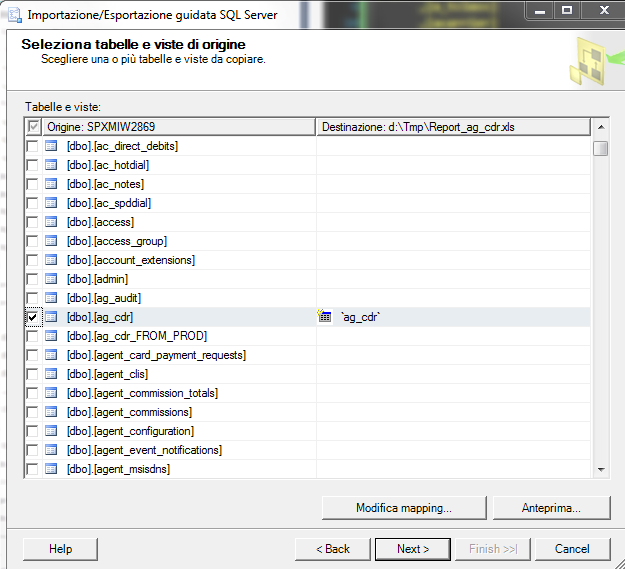Viewport: 625px width, 569px height.
Task: Click table icon beside ag_cdr_FROM_PROD
Action: [51, 336]
